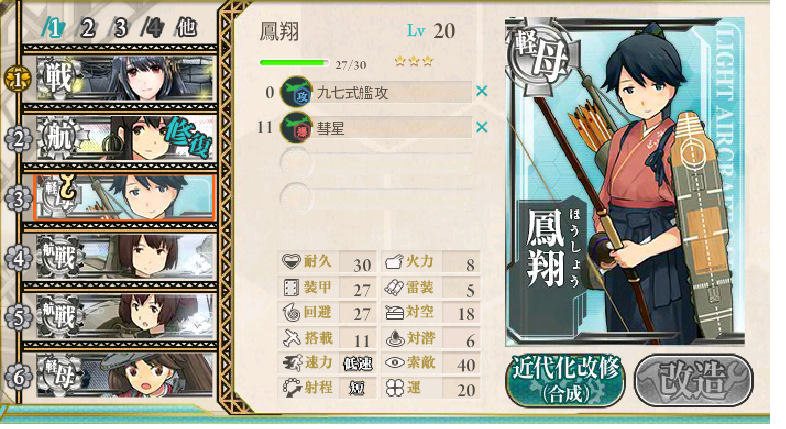Select the empty third equipment slot

(377, 162)
